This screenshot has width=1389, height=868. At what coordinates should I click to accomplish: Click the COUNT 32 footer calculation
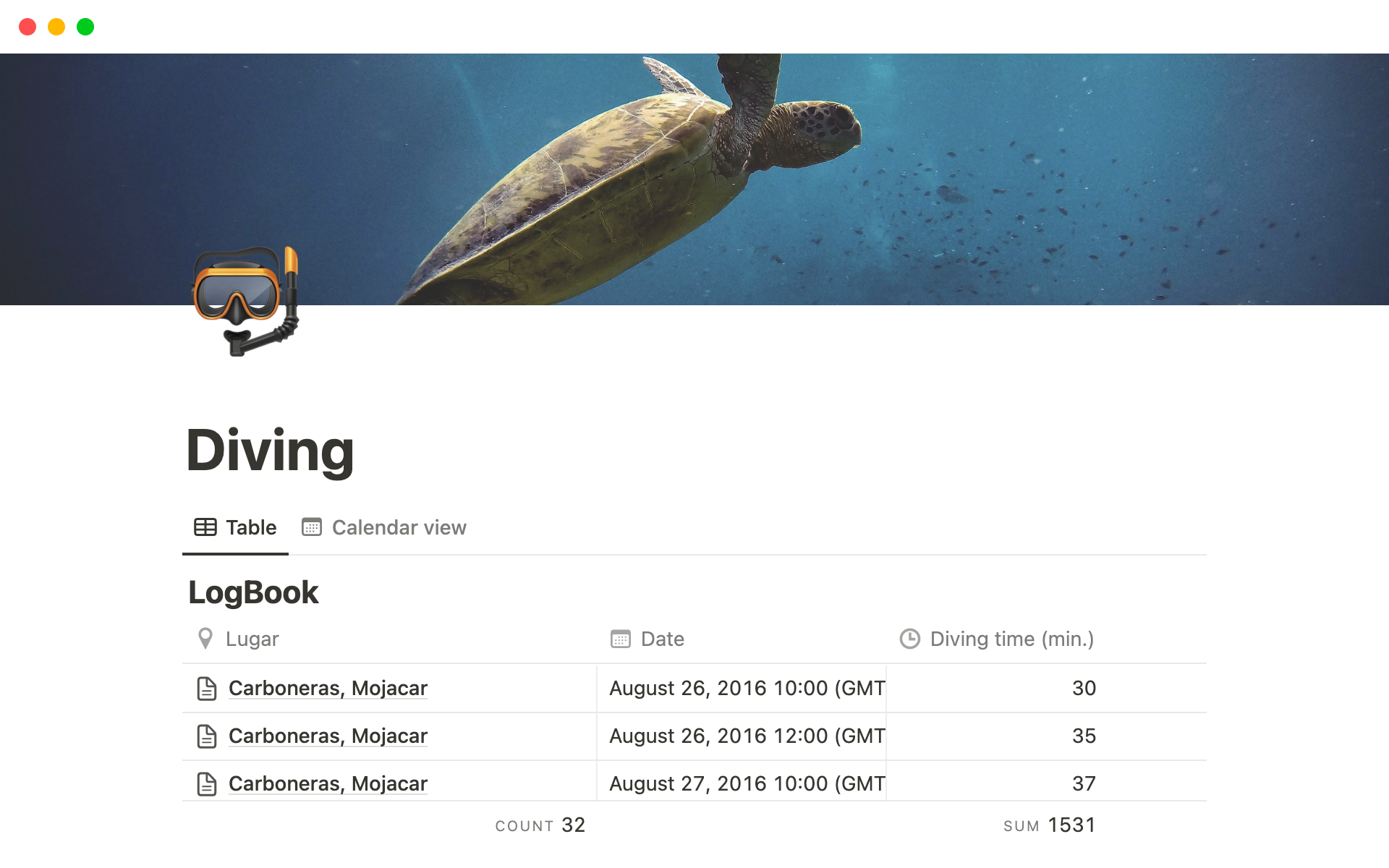pos(540,825)
